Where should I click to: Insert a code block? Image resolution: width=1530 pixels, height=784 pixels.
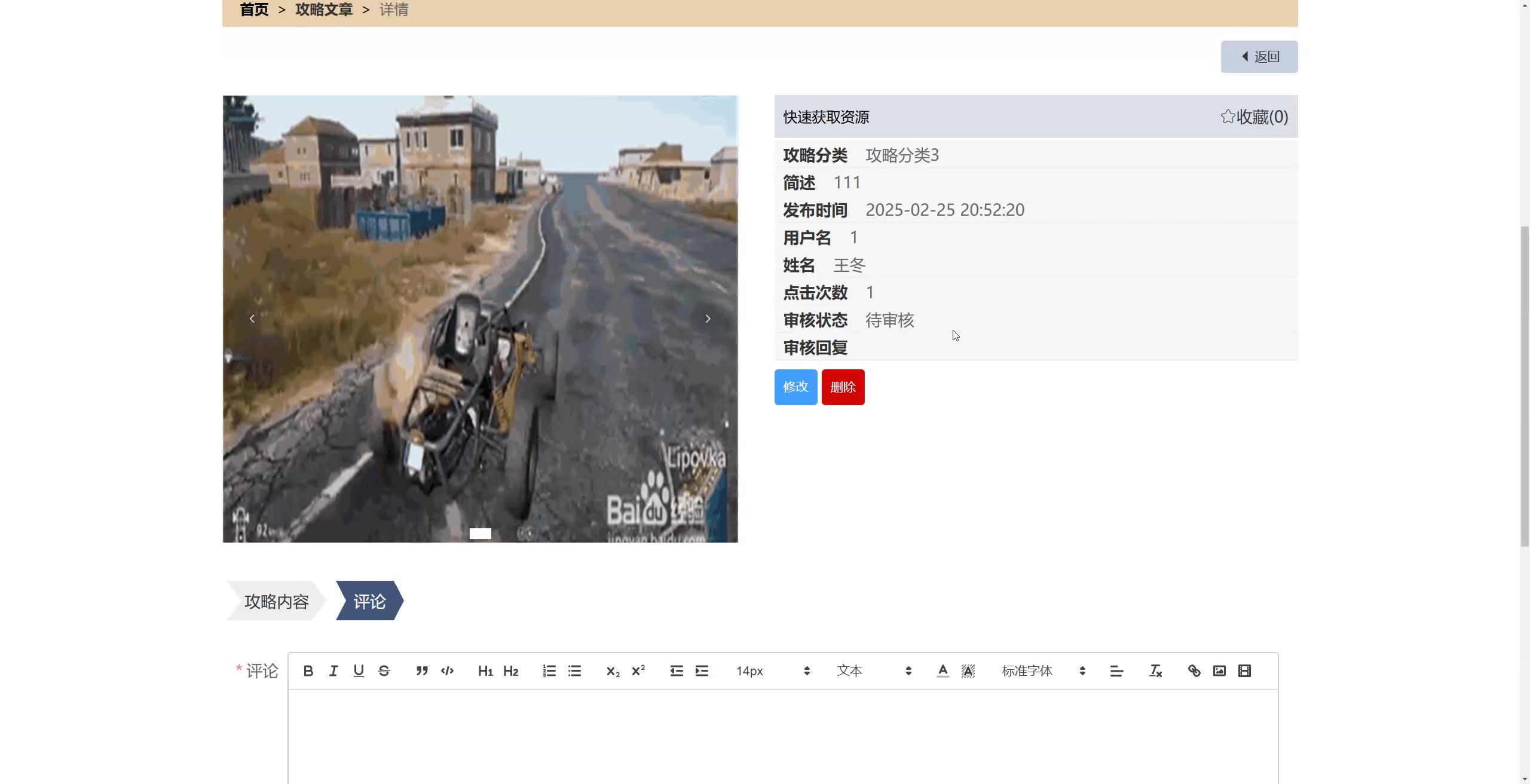(447, 671)
